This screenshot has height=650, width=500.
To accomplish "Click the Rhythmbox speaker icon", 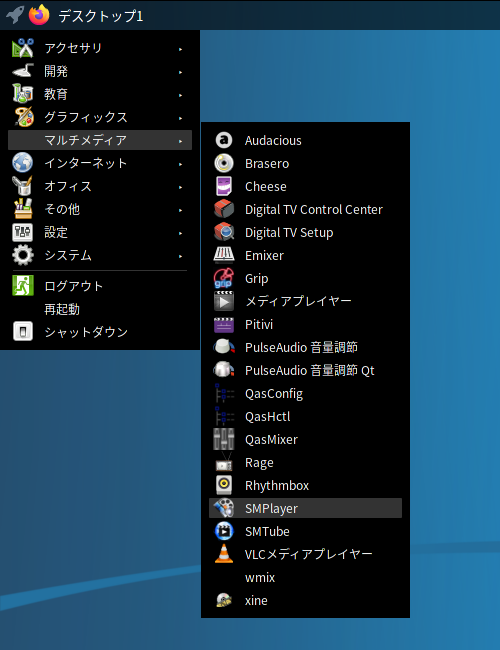I will pyautogui.click(x=224, y=485).
